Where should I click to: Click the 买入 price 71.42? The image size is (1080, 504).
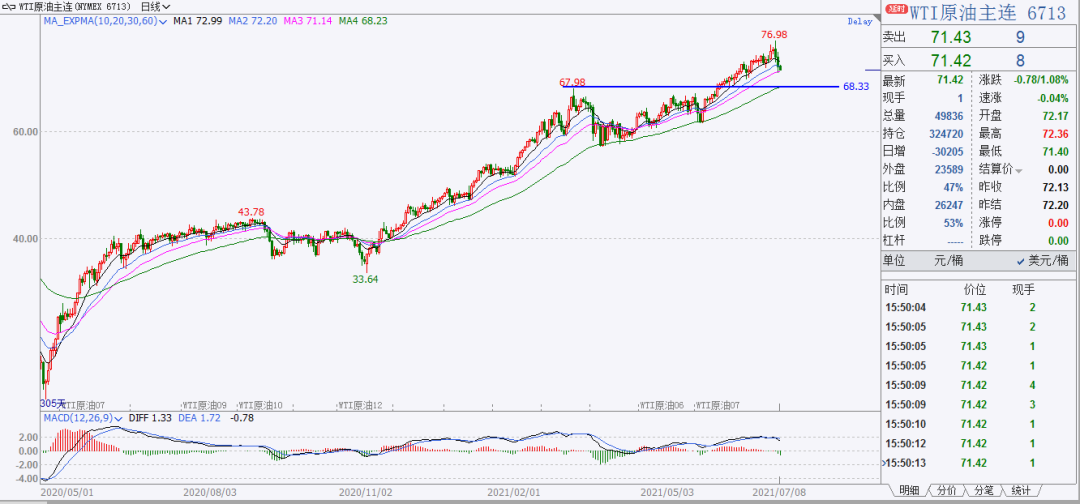[x=949, y=60]
